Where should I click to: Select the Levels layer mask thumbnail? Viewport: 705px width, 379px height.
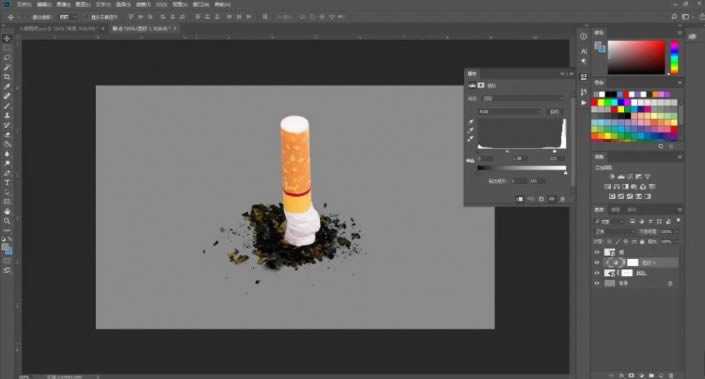pyautogui.click(x=633, y=263)
